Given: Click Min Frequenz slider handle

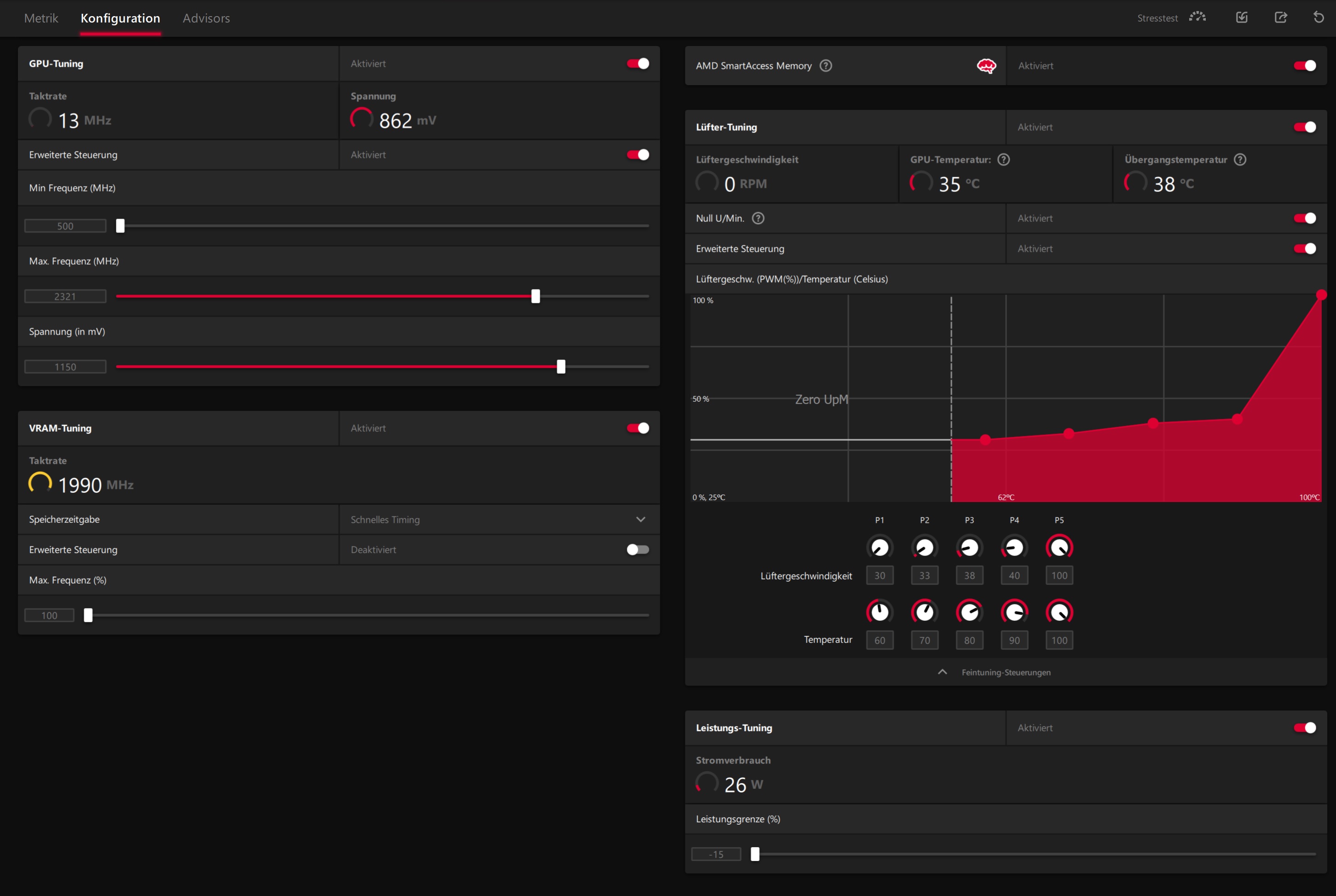Looking at the screenshot, I should tap(120, 225).
